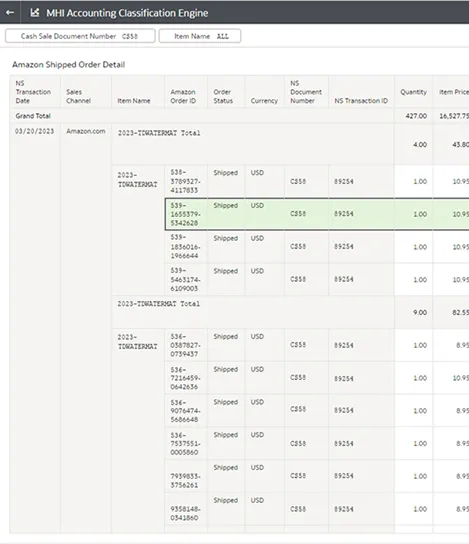Click order ID 538-3789327-4117833

tap(185, 181)
